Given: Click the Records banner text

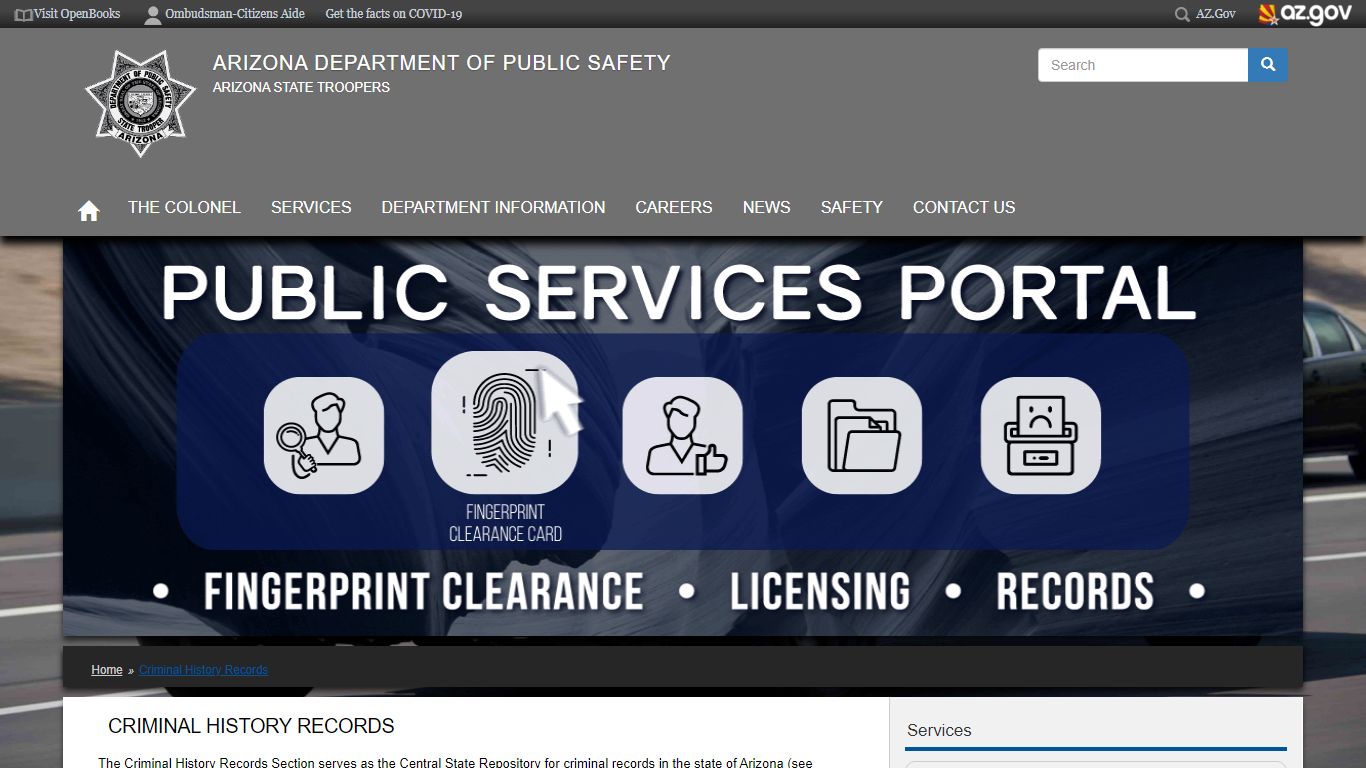Looking at the screenshot, I should [1075, 591].
